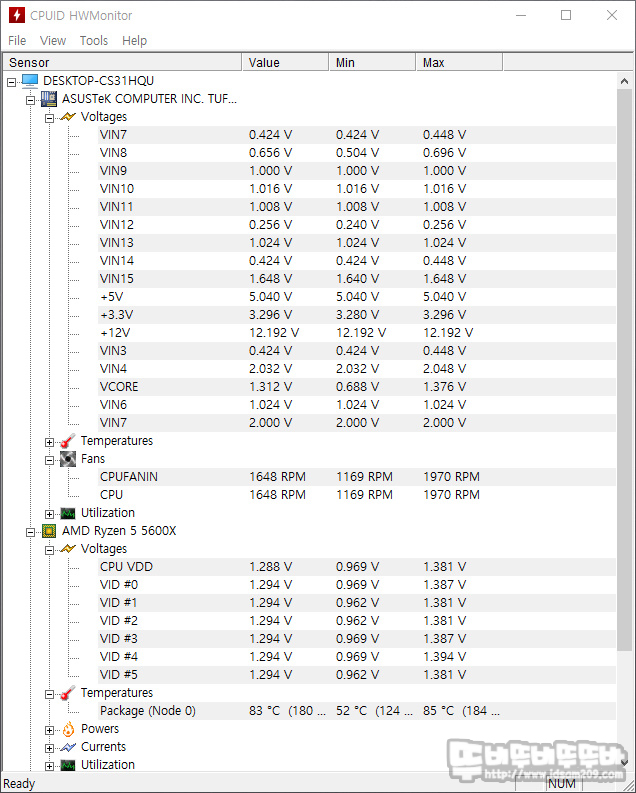Expand the Currents section

click(49, 748)
